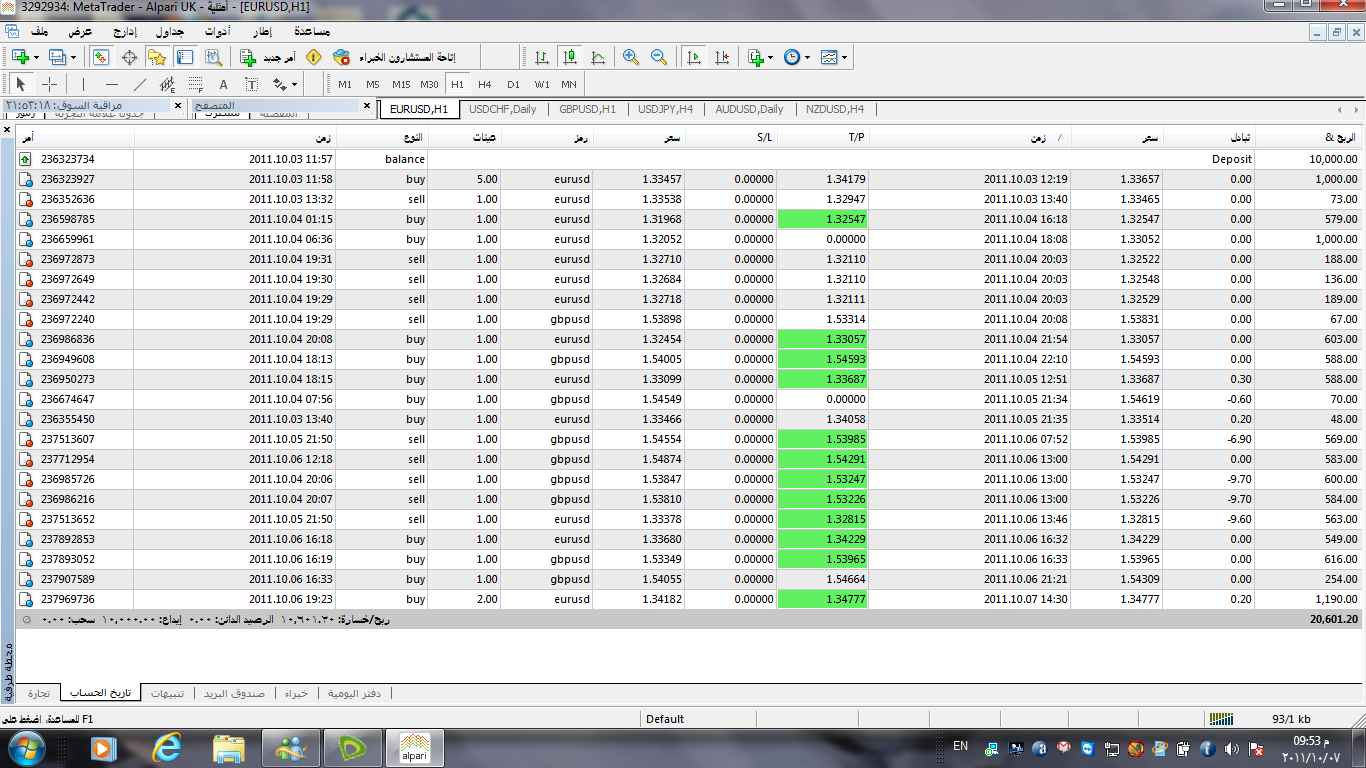Select order 236323927 row
The height and width of the screenshot is (768, 1366).
[687, 179]
